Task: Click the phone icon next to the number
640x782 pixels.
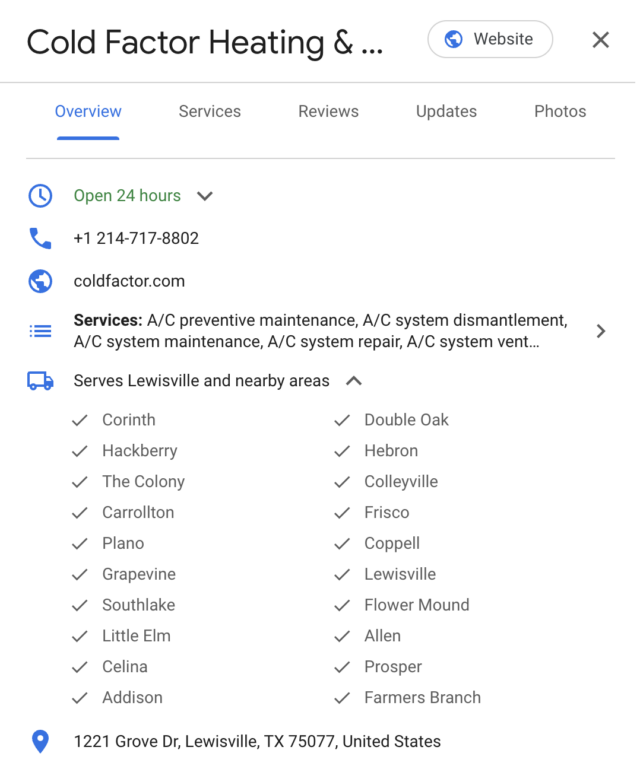Action: [40, 239]
